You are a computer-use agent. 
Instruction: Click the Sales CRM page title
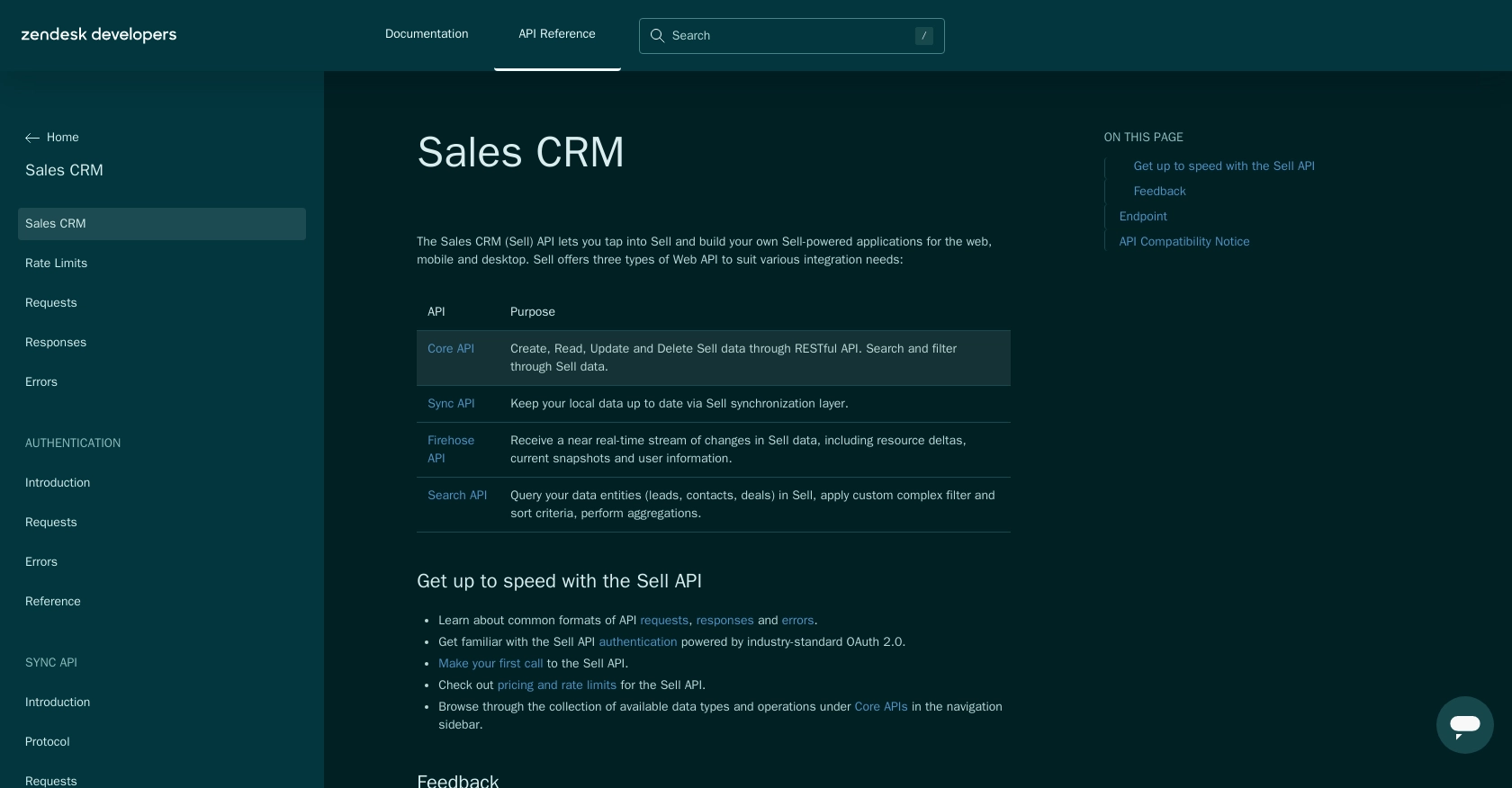[x=520, y=152]
